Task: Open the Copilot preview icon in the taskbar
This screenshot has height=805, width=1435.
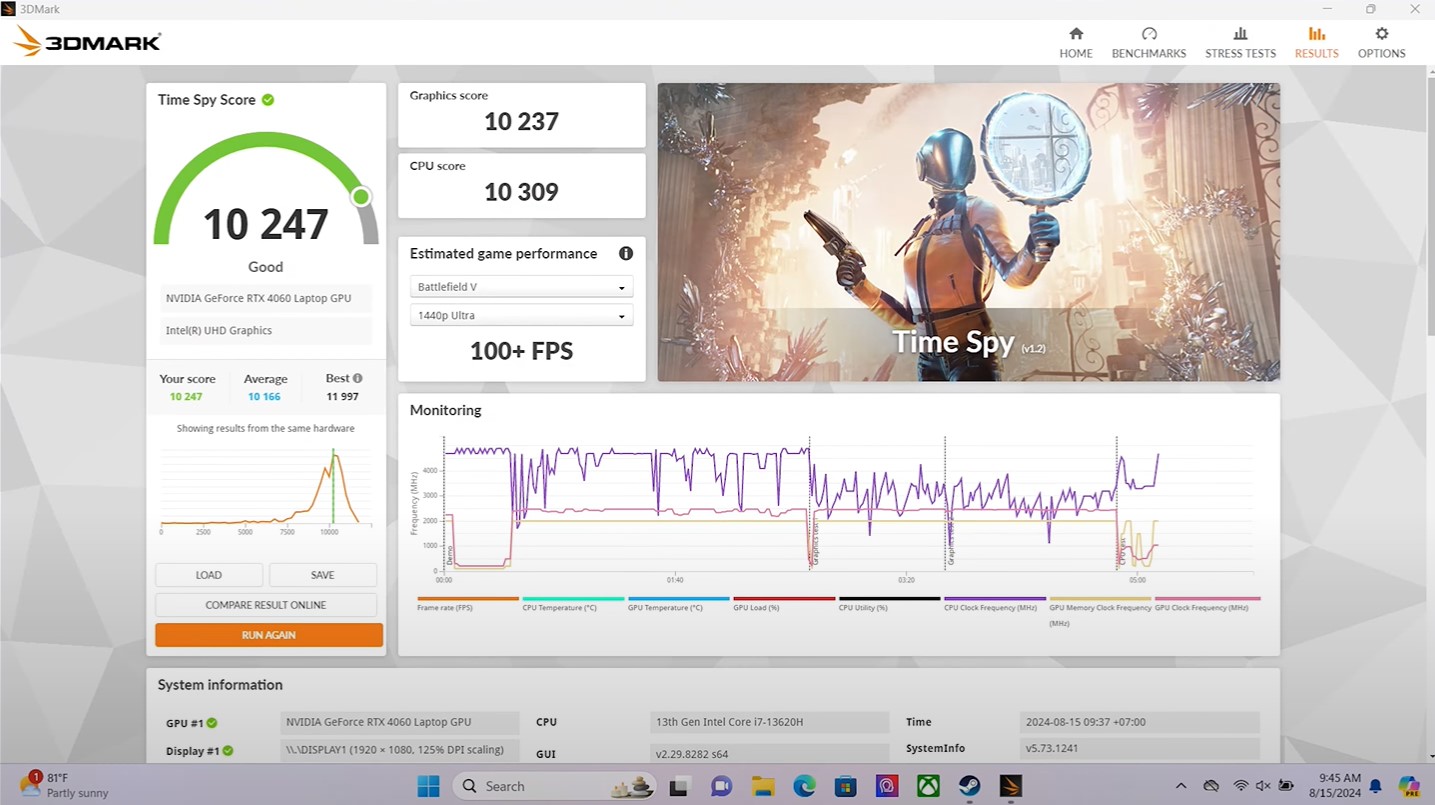Action: tap(1409, 786)
